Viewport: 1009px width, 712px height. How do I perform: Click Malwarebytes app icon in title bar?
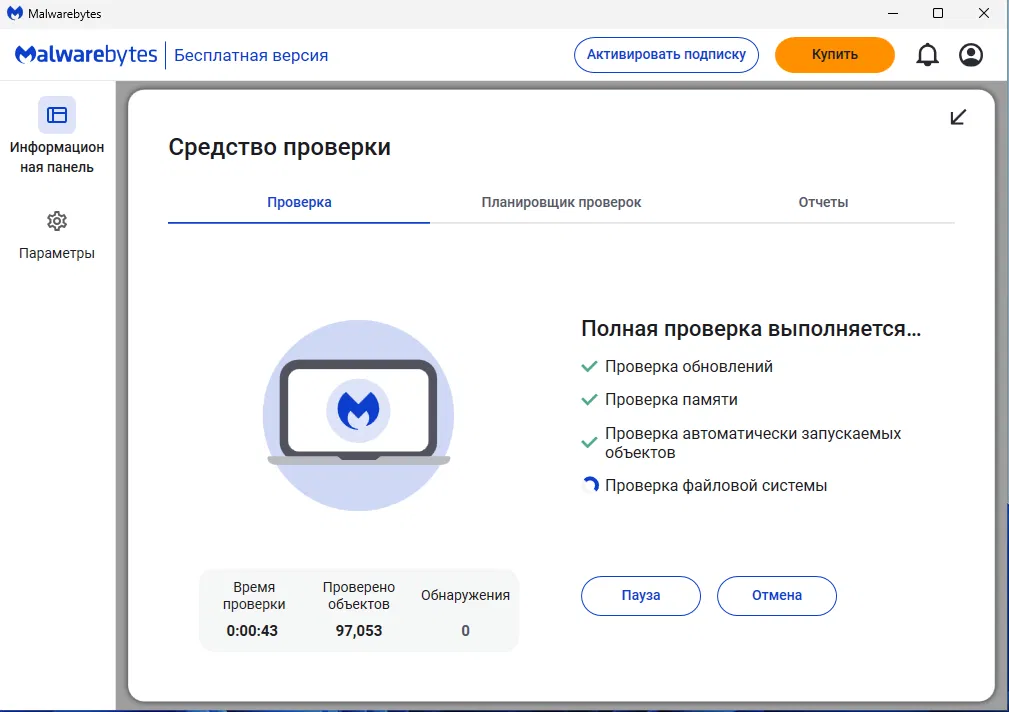coord(14,14)
